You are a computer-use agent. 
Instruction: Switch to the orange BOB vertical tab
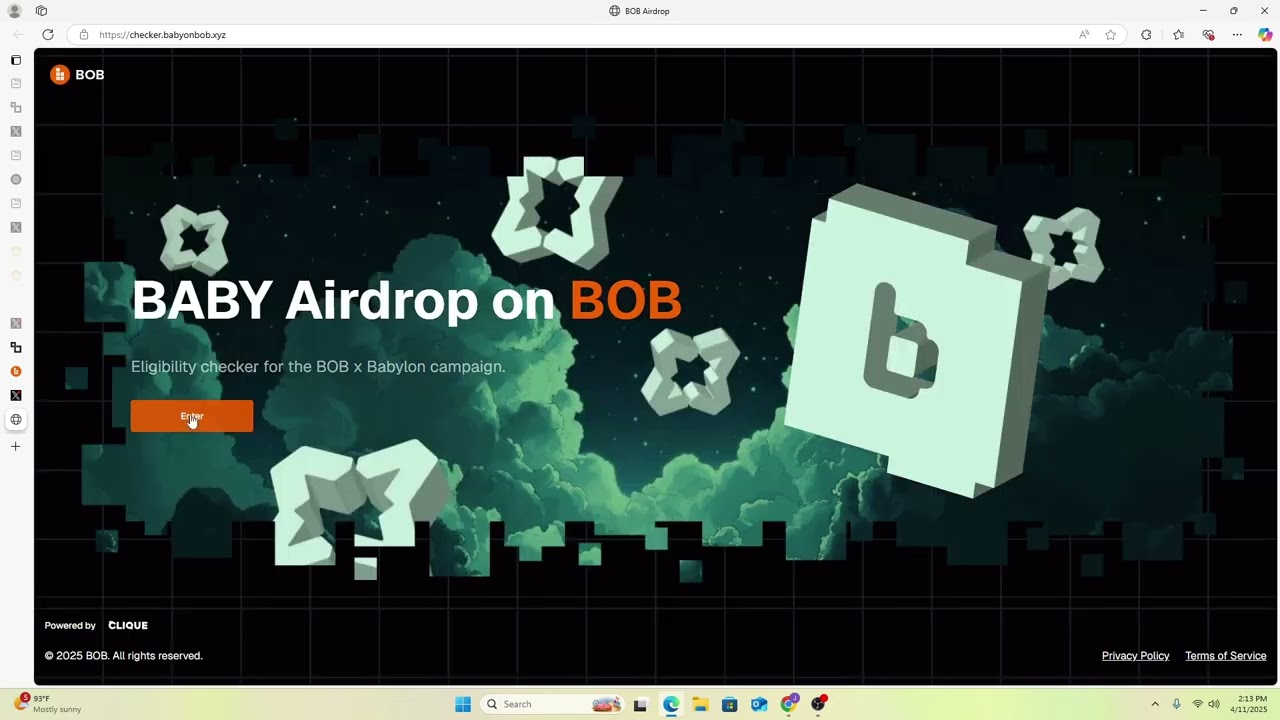pos(16,371)
